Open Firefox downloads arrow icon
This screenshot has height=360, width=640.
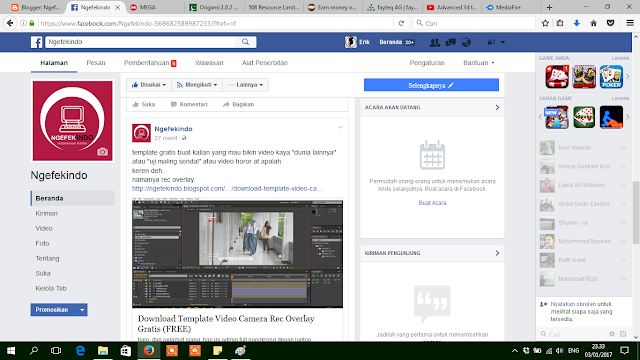coord(577,23)
